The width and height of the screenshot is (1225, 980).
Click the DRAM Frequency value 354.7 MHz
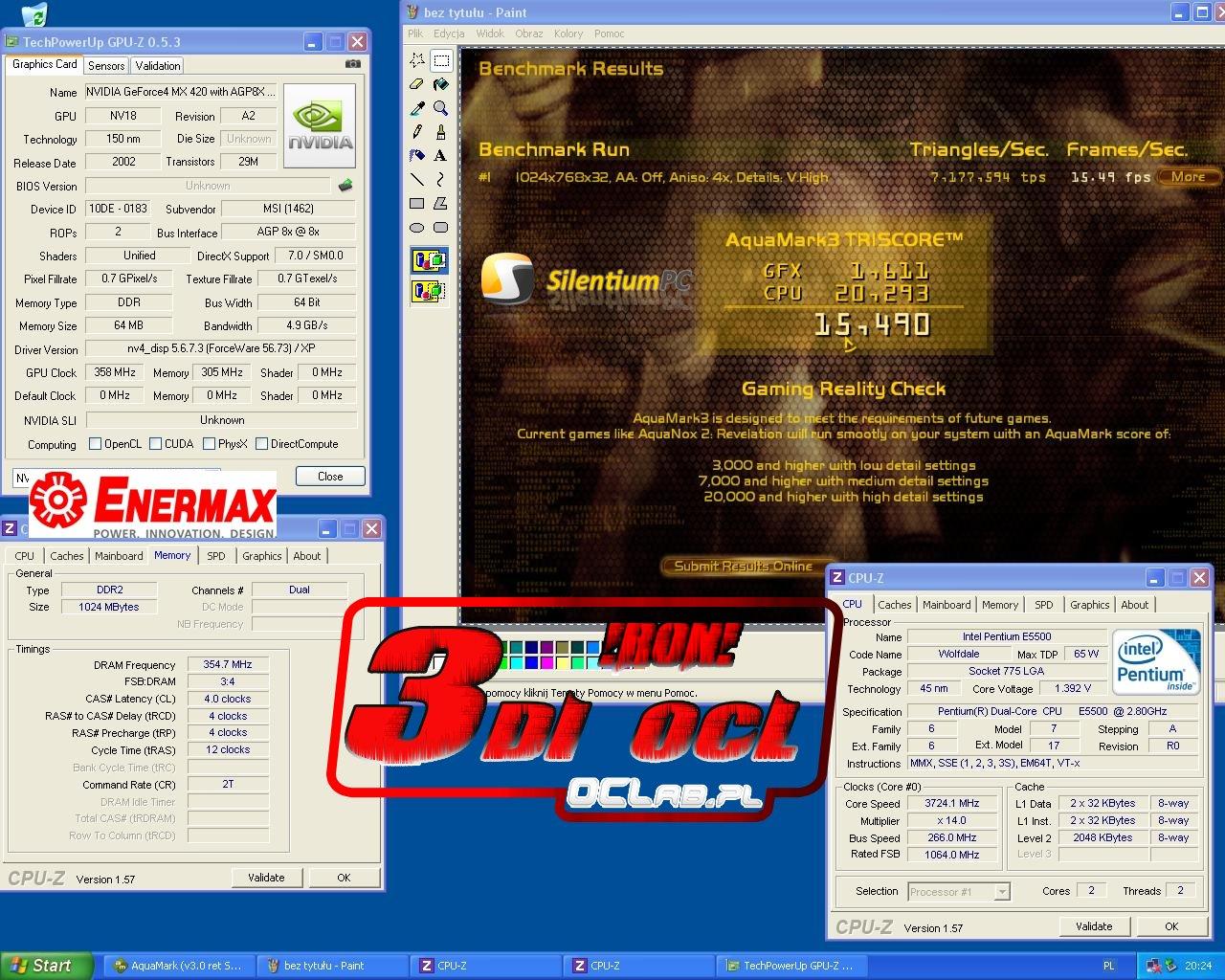(228, 664)
